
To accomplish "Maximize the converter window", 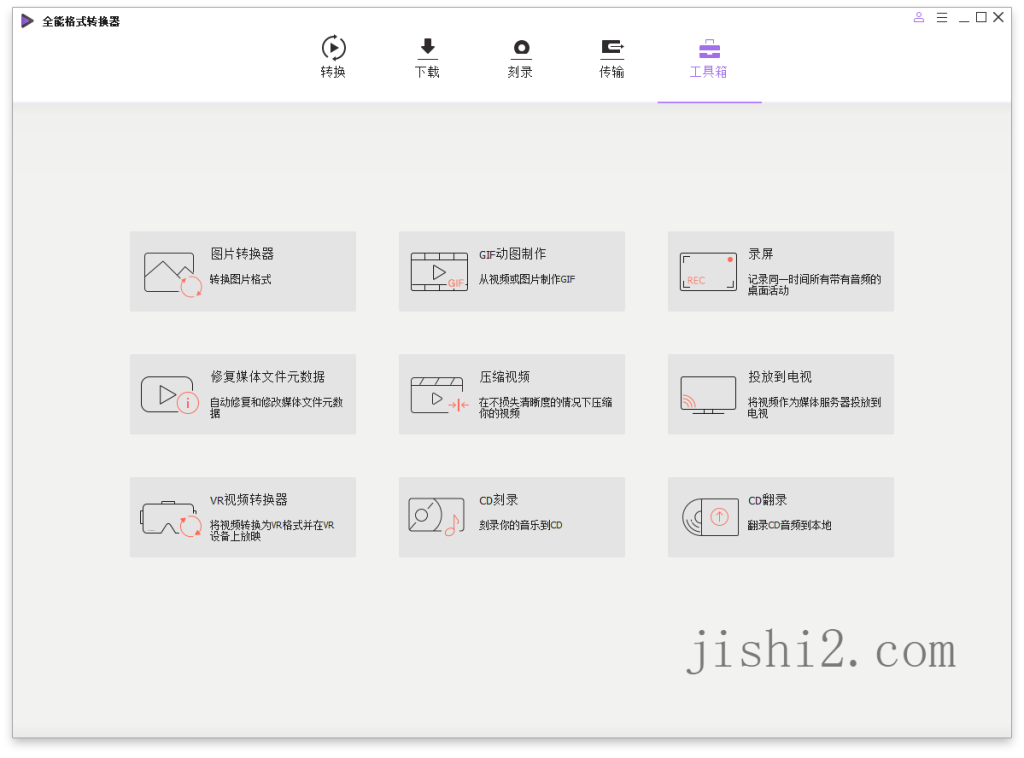I will click(x=981, y=18).
